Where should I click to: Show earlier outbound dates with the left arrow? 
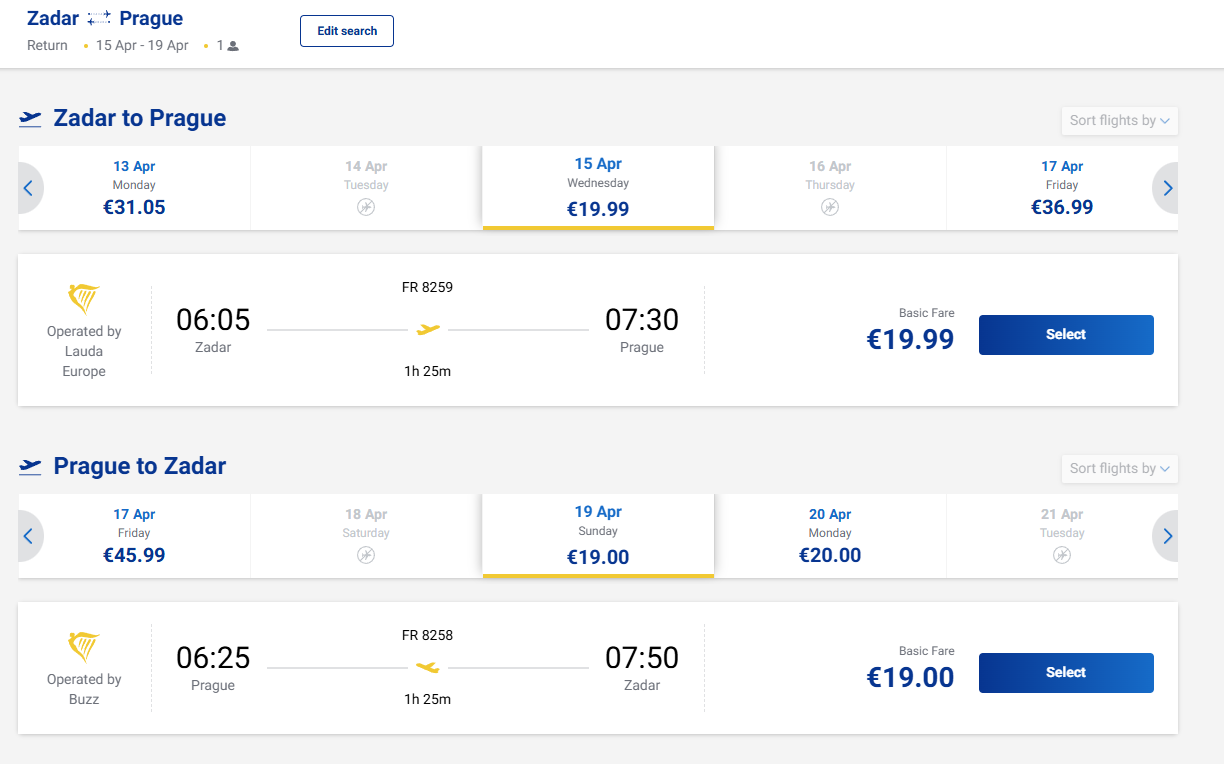pyautogui.click(x=29, y=188)
